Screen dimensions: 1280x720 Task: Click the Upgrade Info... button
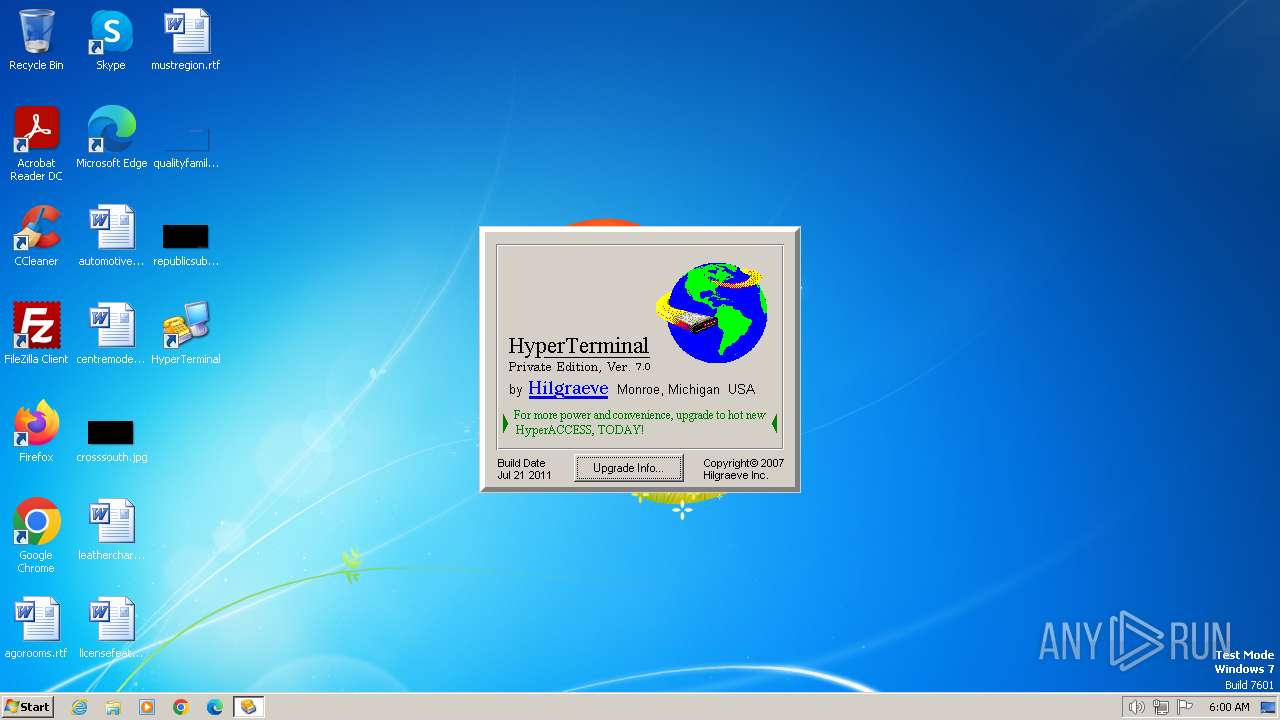(629, 468)
